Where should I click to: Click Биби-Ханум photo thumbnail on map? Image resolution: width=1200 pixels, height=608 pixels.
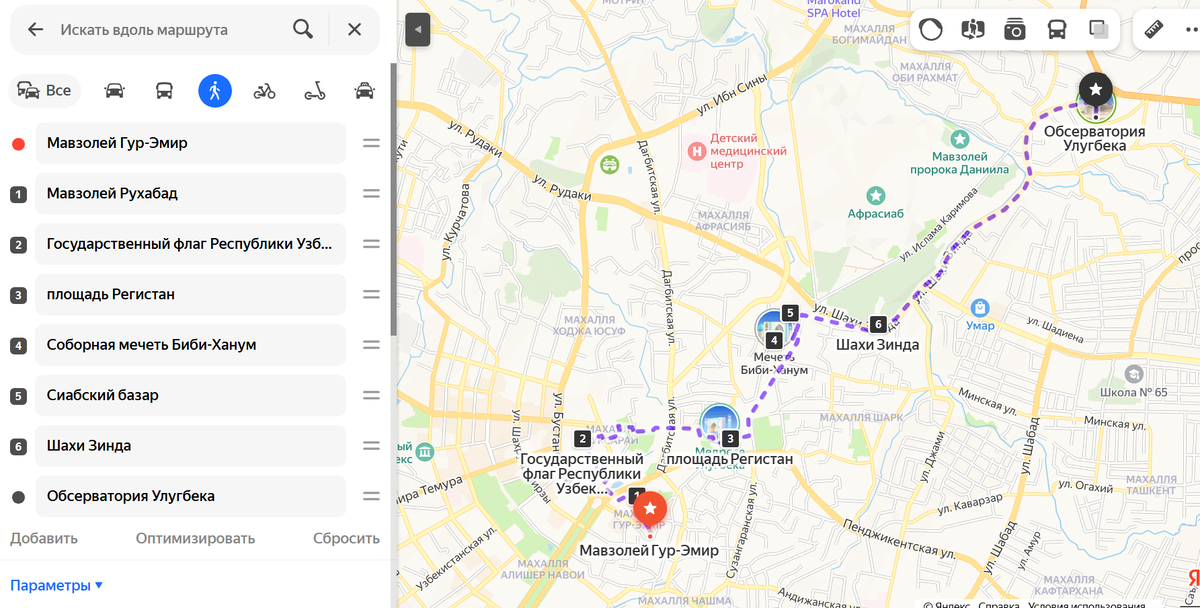click(x=770, y=326)
